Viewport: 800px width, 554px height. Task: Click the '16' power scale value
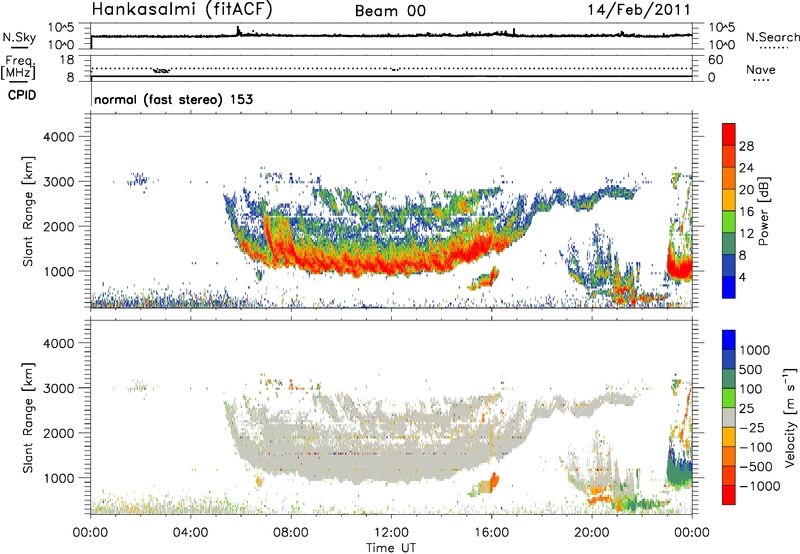click(746, 212)
